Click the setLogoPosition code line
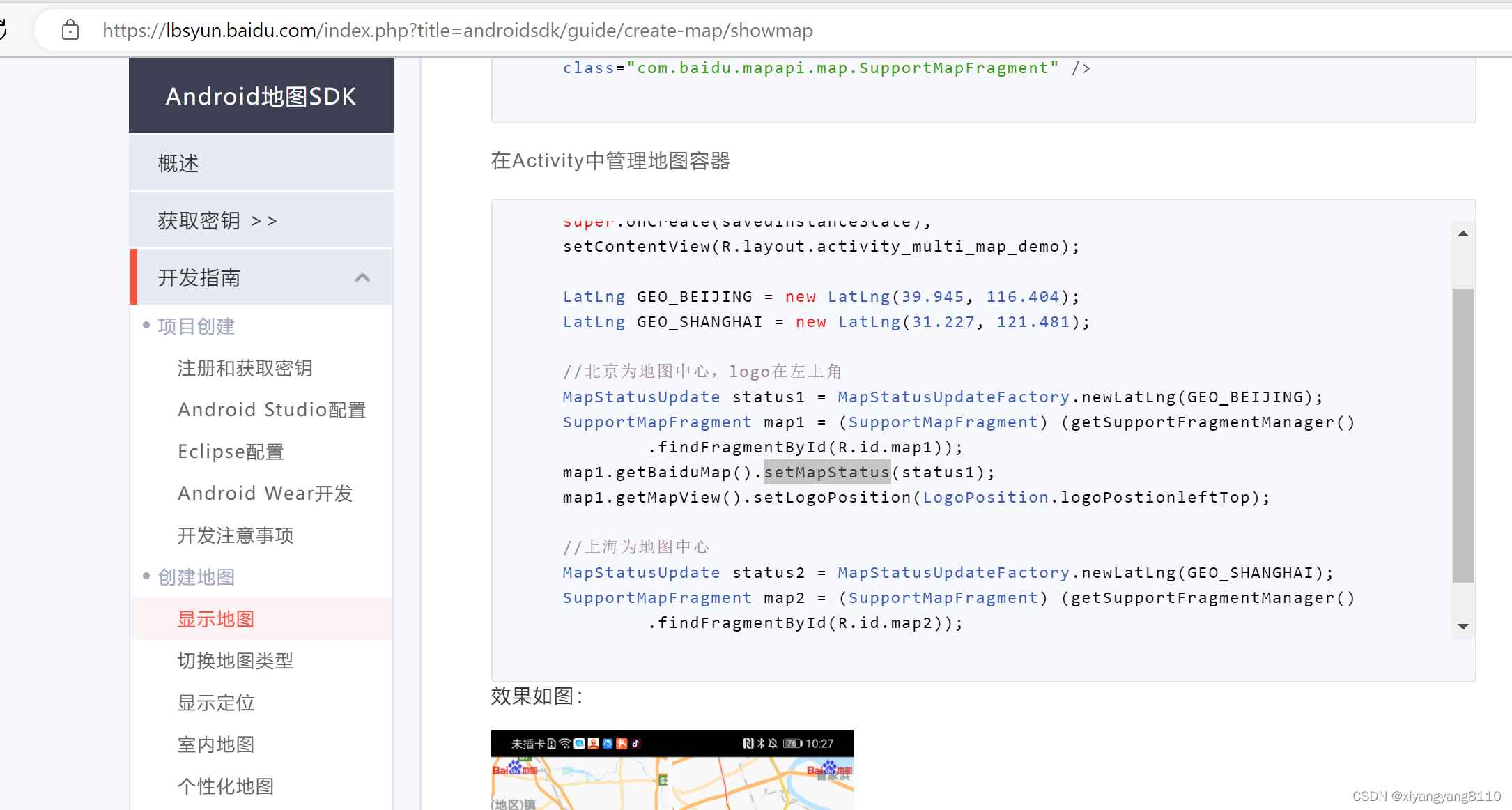Screen dimensions: 1512x810 [916, 497]
